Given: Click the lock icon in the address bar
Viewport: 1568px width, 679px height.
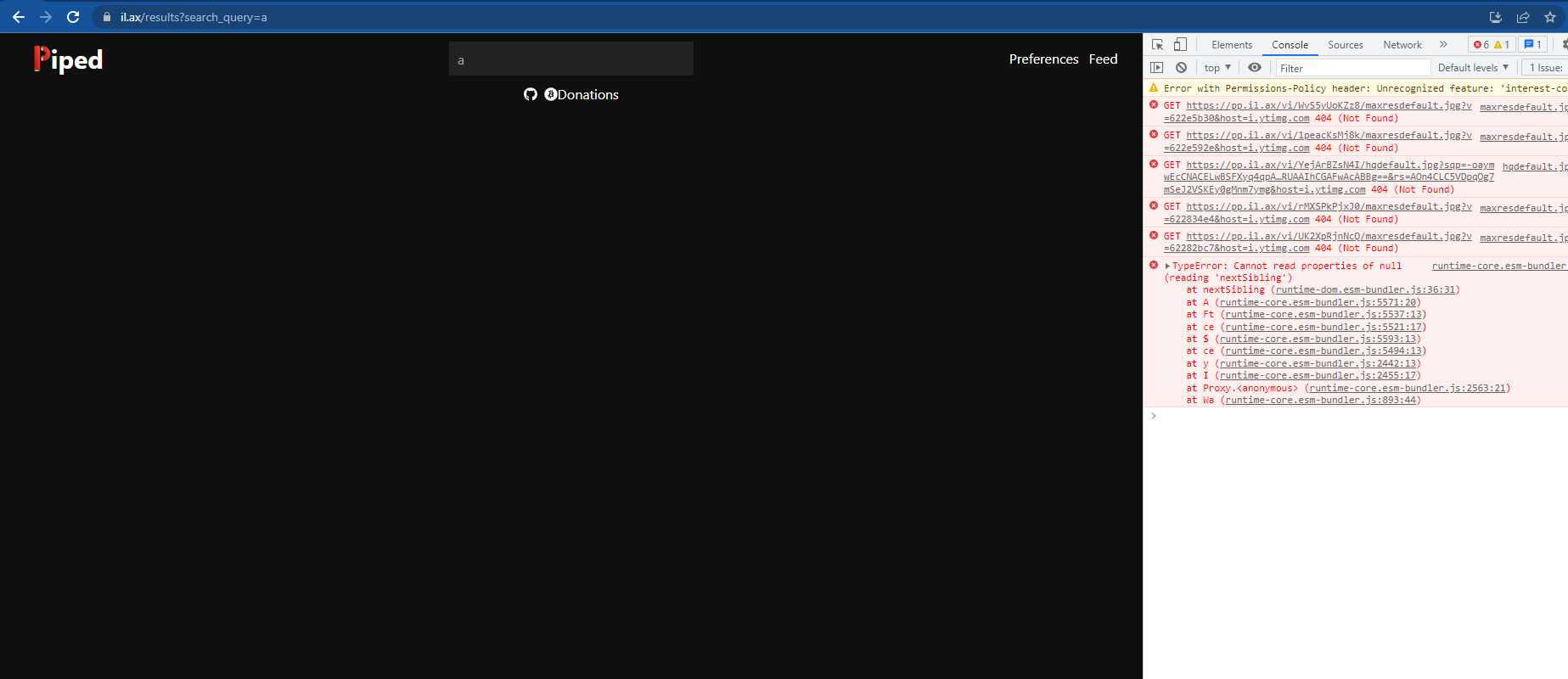Looking at the screenshot, I should point(106,17).
